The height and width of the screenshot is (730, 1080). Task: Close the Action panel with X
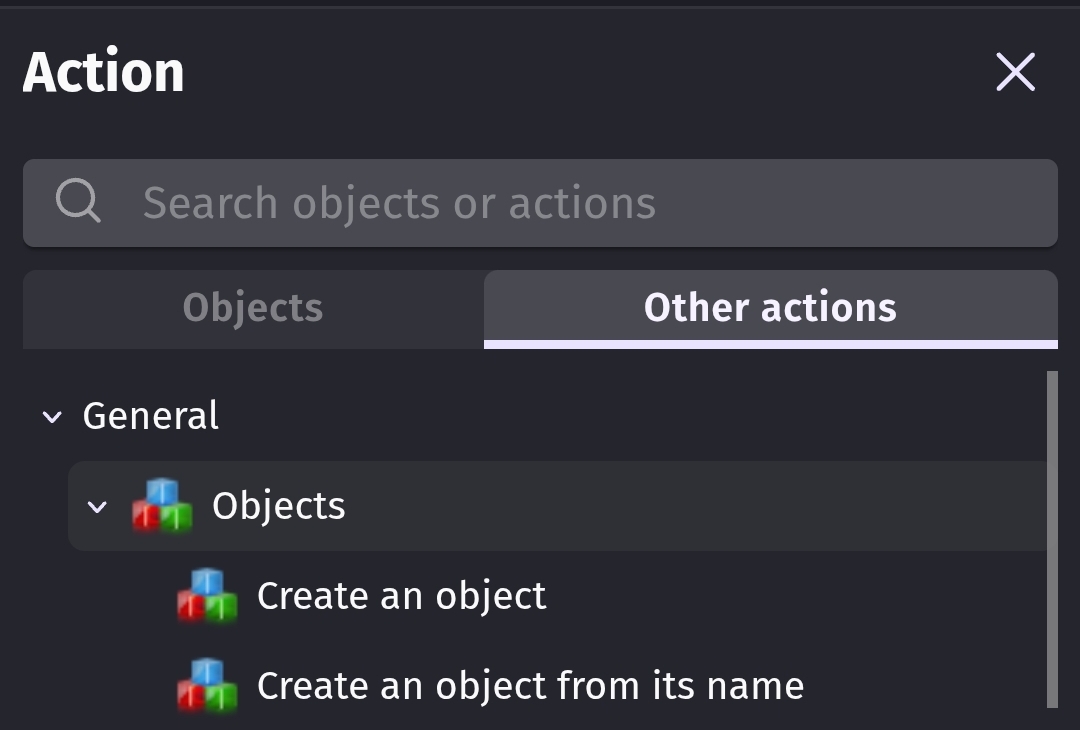pos(1015,72)
